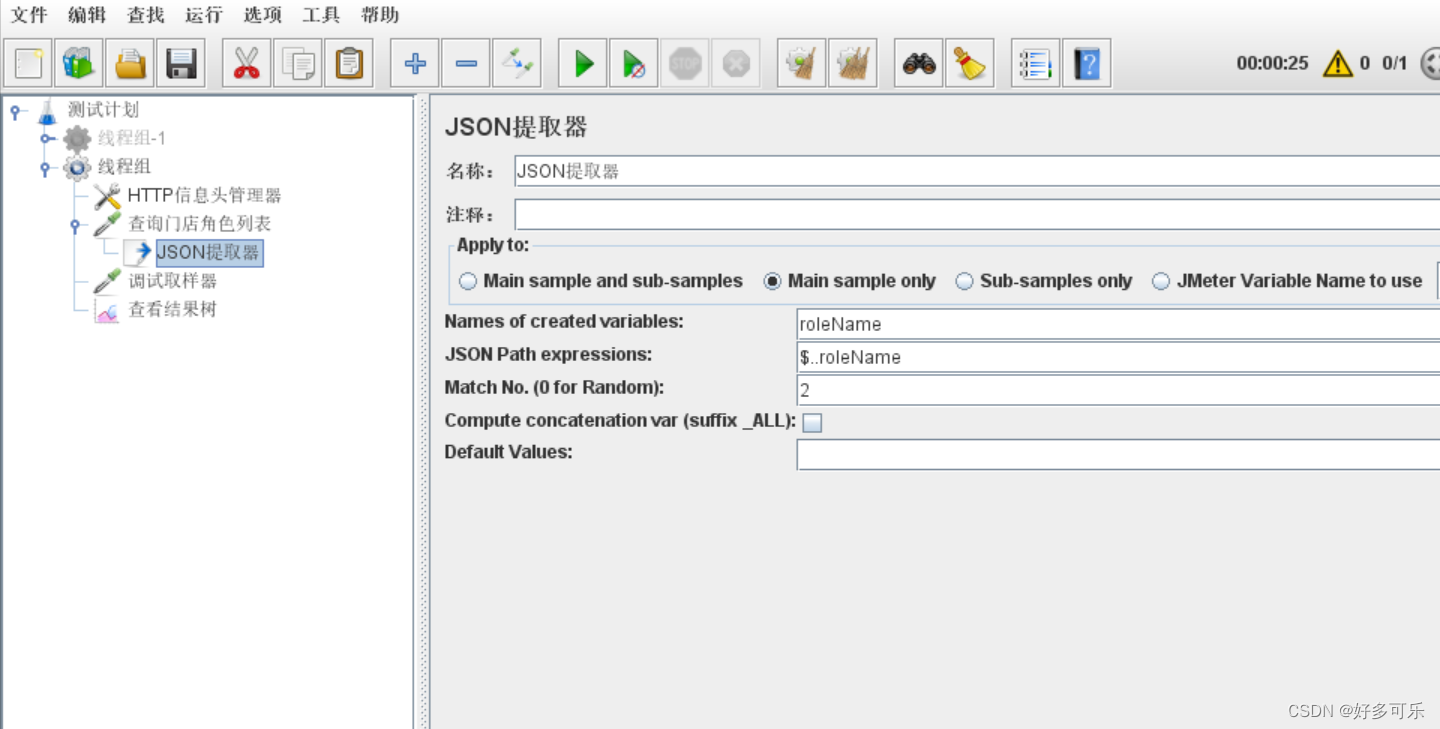Click the 注释 comments input field
The width and height of the screenshot is (1440, 729).
[x=977, y=214]
